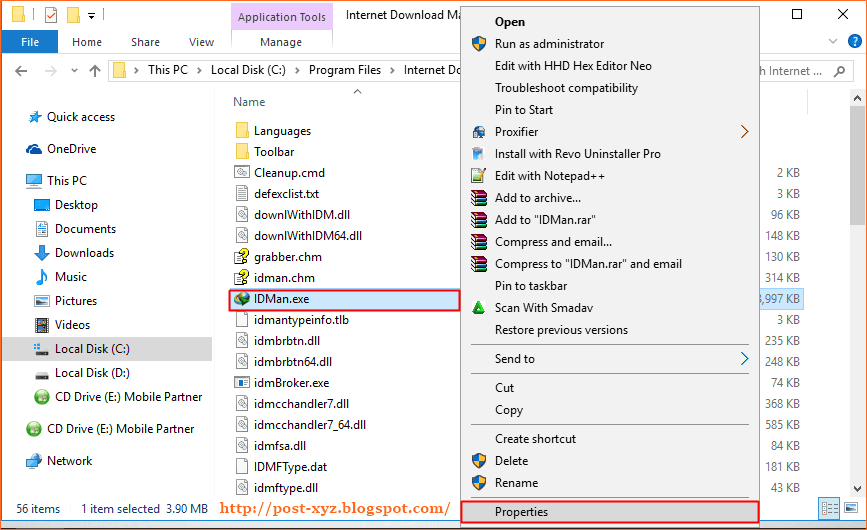The width and height of the screenshot is (867, 530).
Task: Click the Name column sort arrow
Action: click(357, 92)
